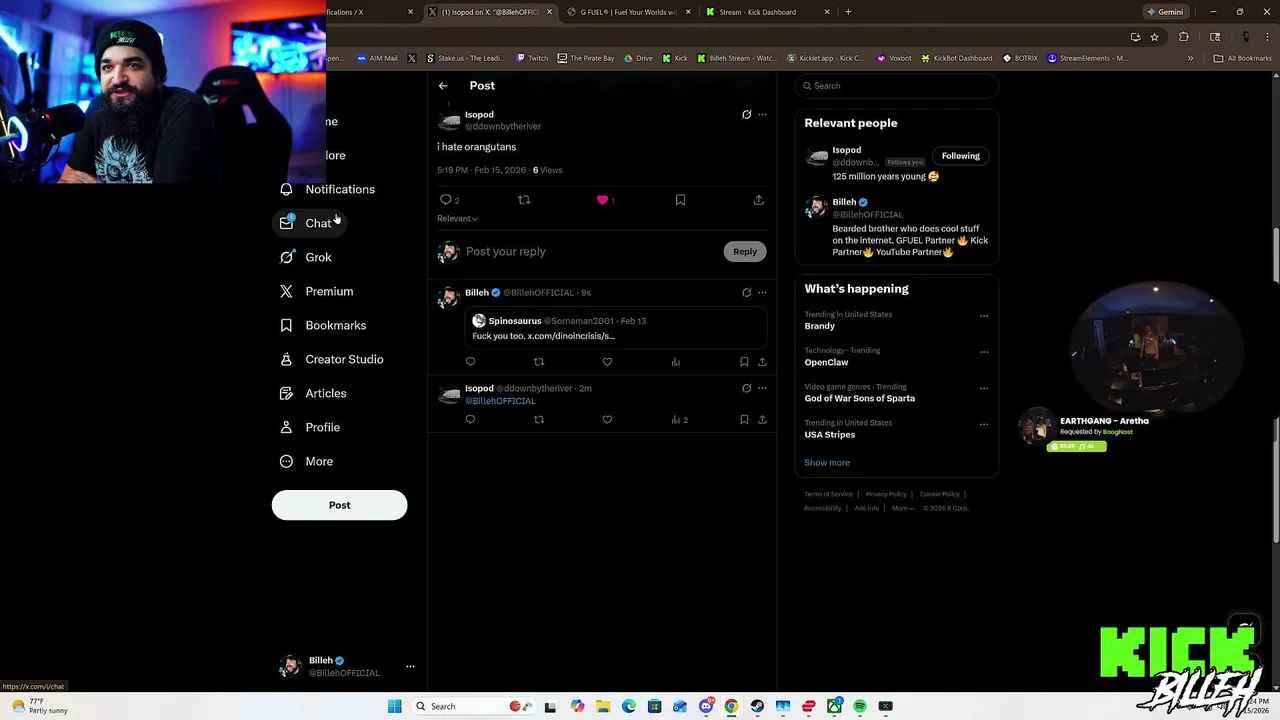Screen dimensions: 1280x720
Task: Bookmark this page with star icon
Action: (x=1154, y=37)
